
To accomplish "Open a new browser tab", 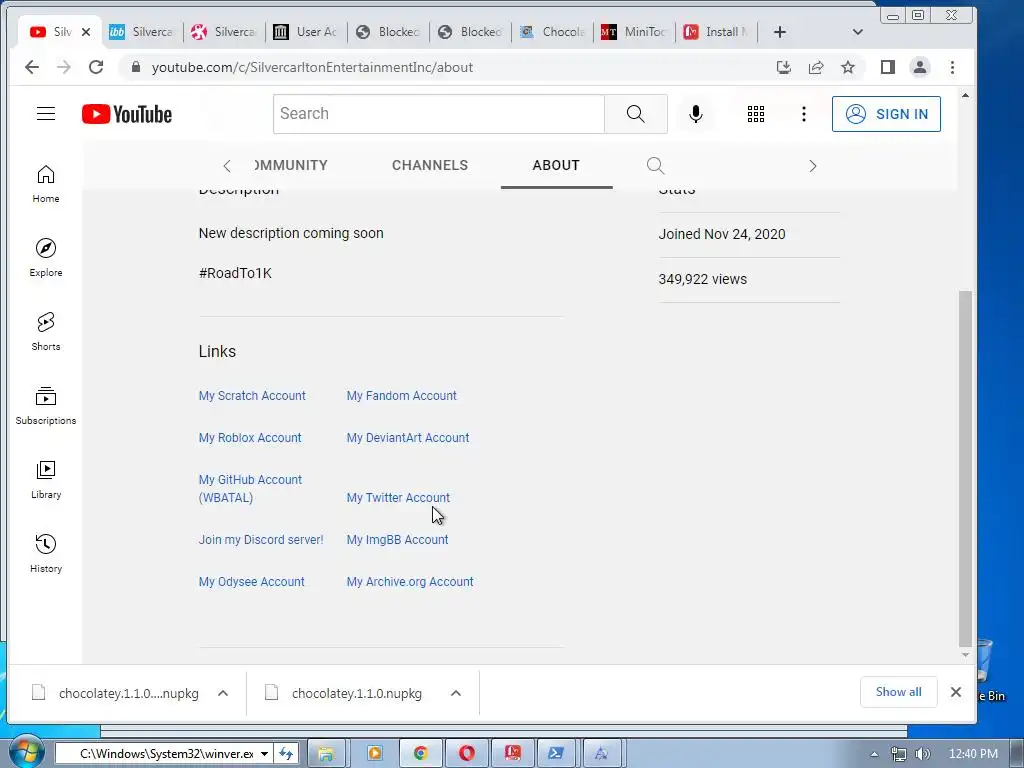I will click(779, 32).
